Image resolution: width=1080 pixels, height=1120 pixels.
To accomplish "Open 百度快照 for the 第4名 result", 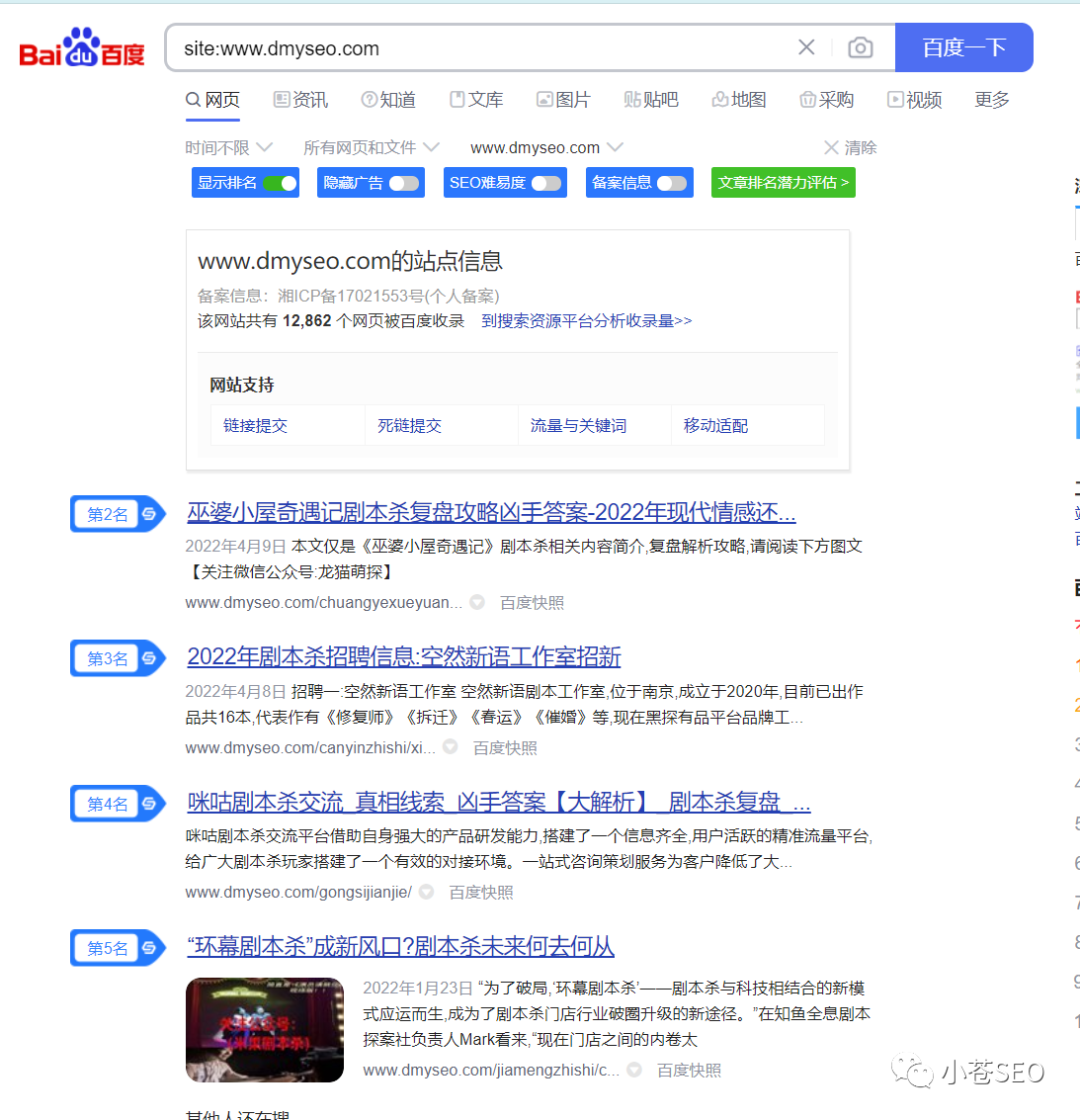I will click(x=481, y=892).
